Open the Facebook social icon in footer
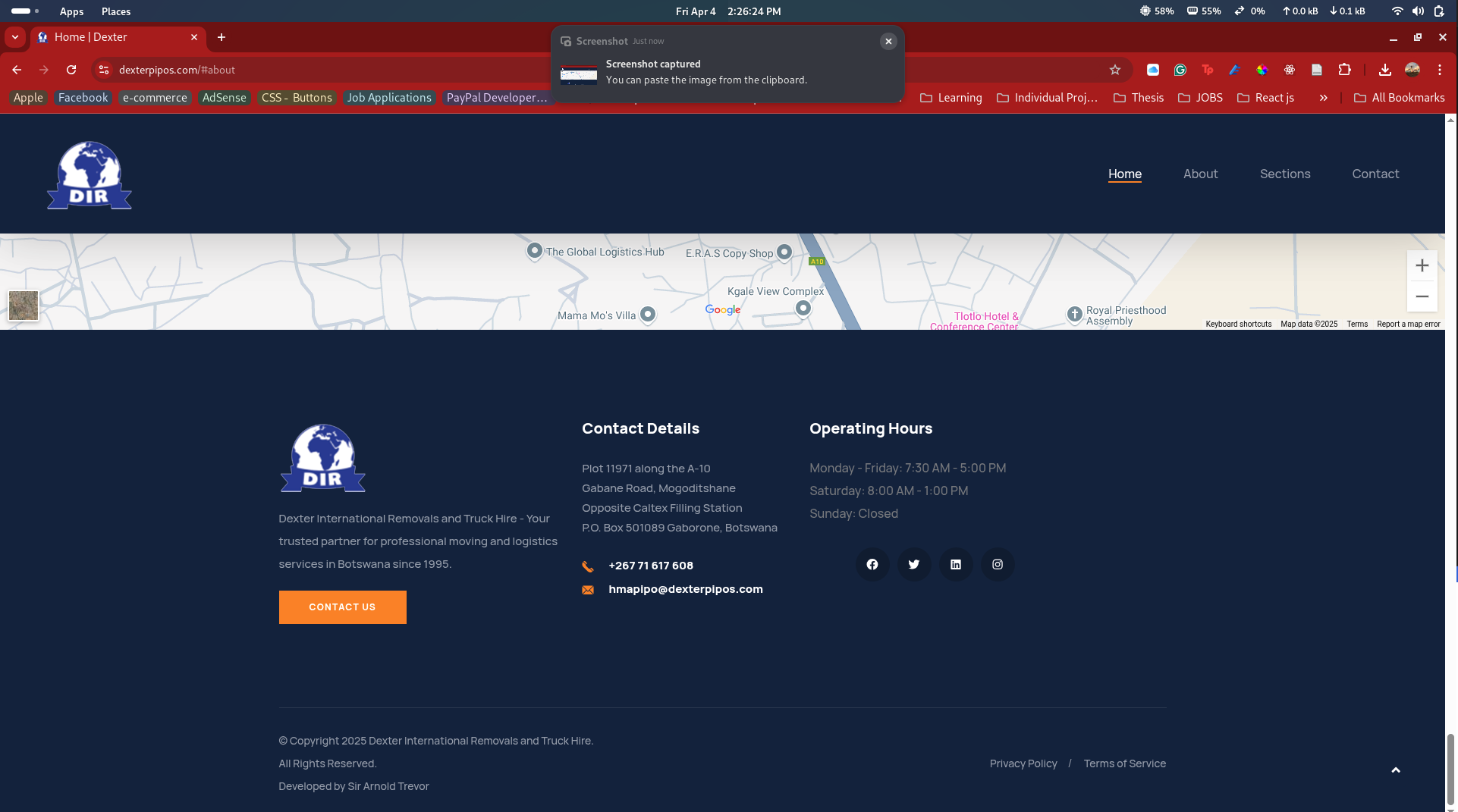This screenshot has width=1458, height=812. tap(872, 565)
